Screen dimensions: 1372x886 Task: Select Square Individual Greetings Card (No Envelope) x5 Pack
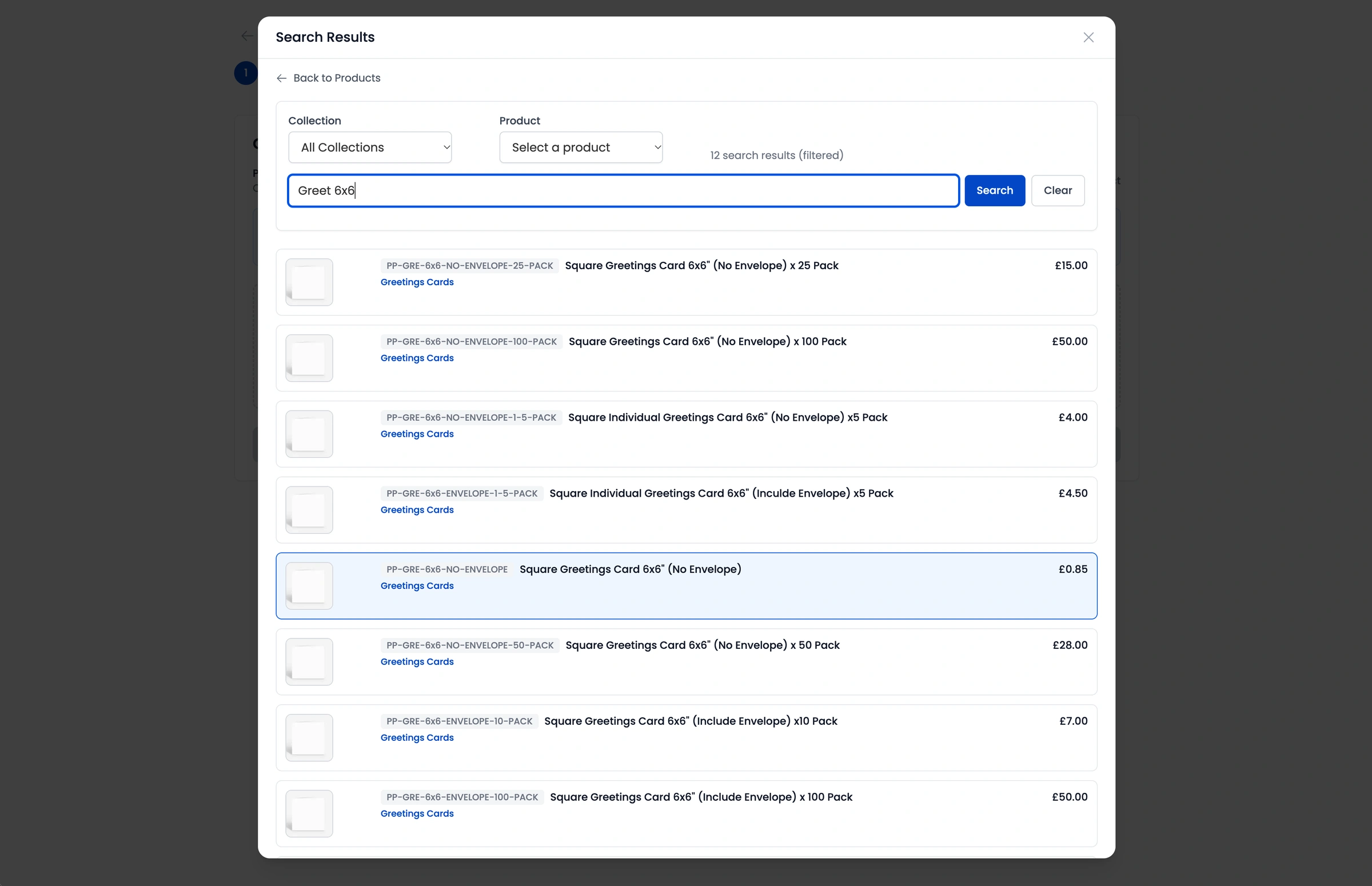pyautogui.click(x=727, y=417)
